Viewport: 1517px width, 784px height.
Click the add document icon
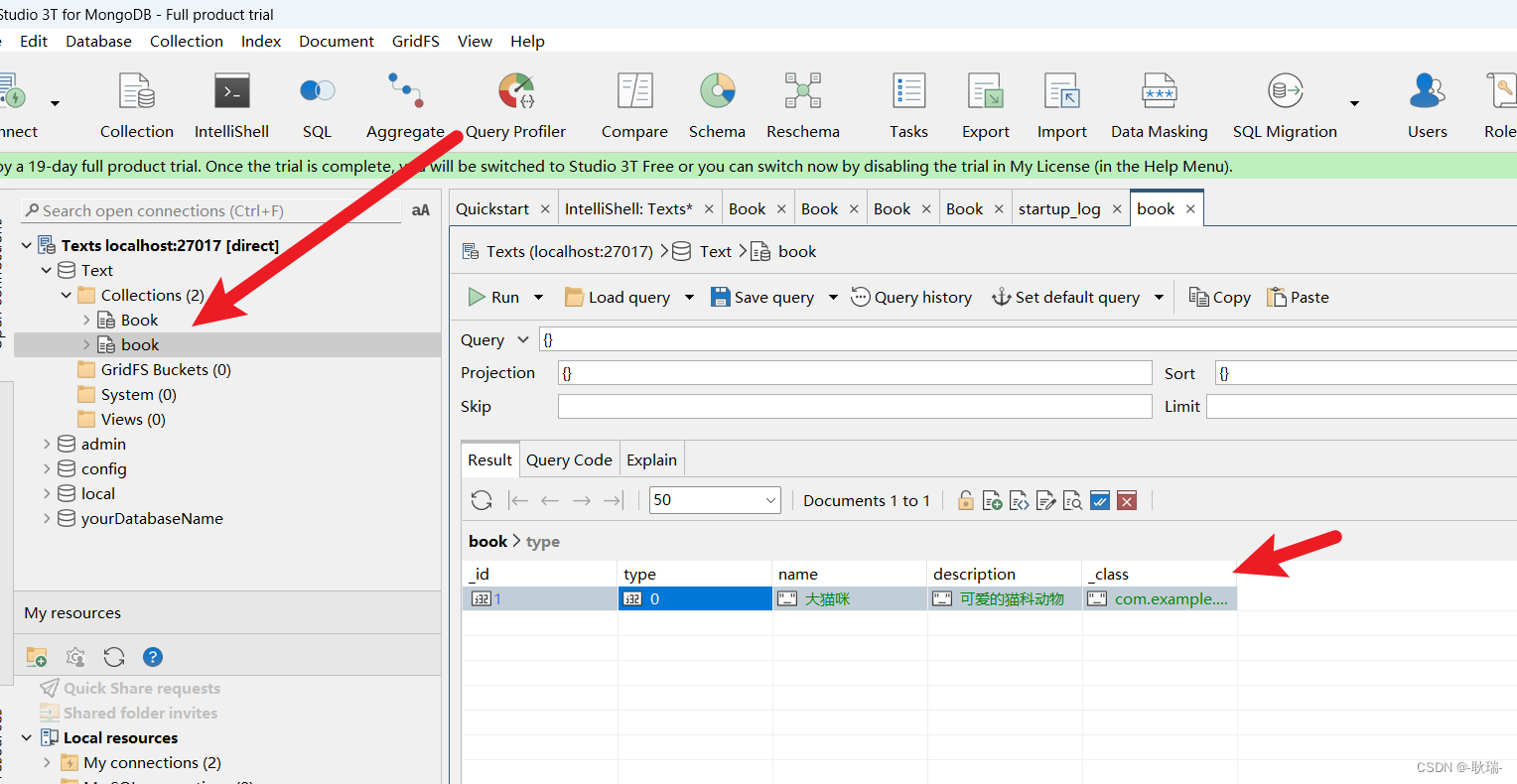tap(992, 500)
